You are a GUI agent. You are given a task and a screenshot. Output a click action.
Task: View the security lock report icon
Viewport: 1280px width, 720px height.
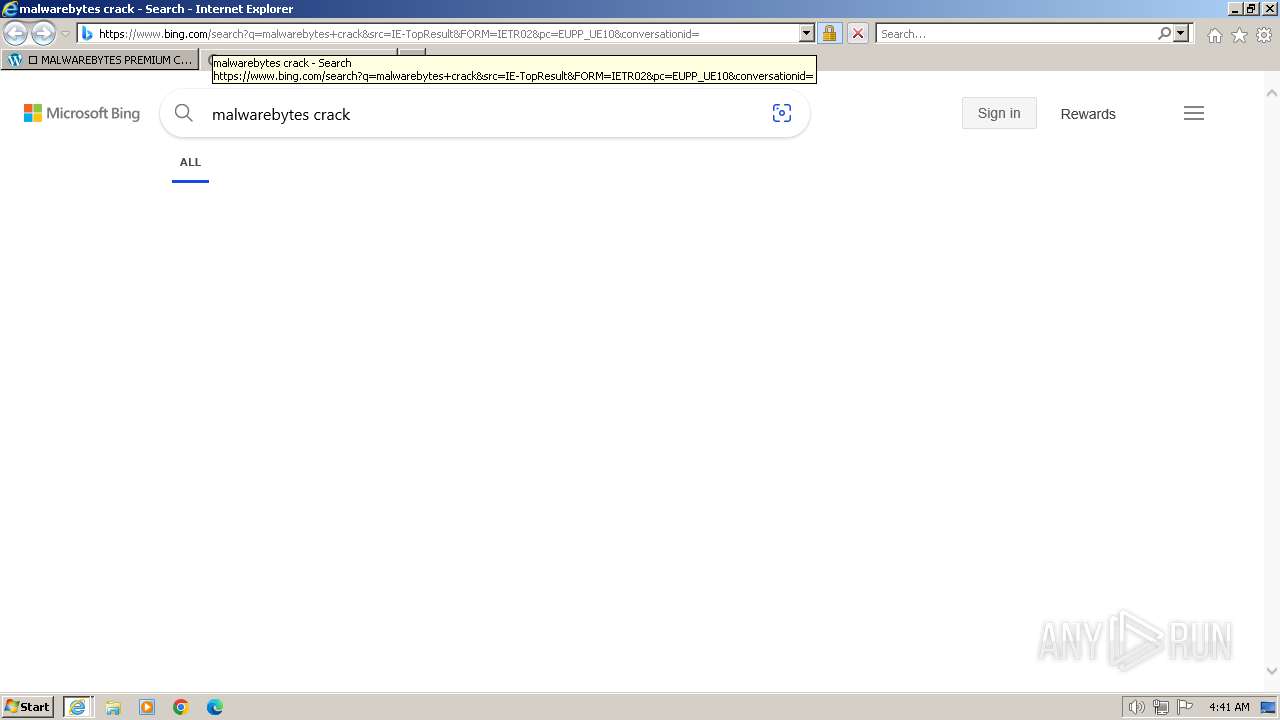[x=829, y=34]
